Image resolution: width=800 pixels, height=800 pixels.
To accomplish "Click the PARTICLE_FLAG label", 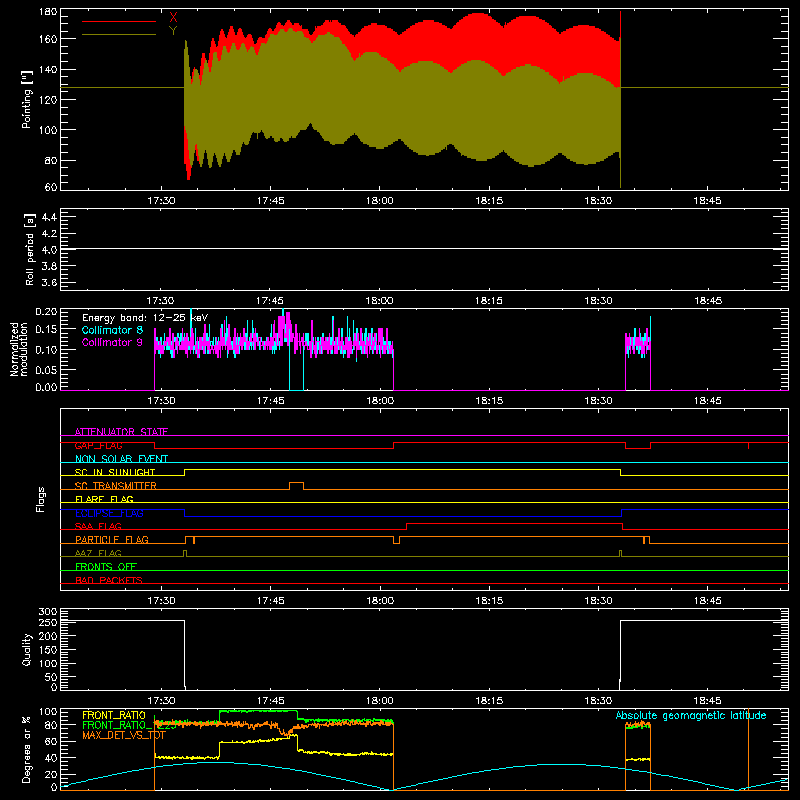I will (112, 540).
